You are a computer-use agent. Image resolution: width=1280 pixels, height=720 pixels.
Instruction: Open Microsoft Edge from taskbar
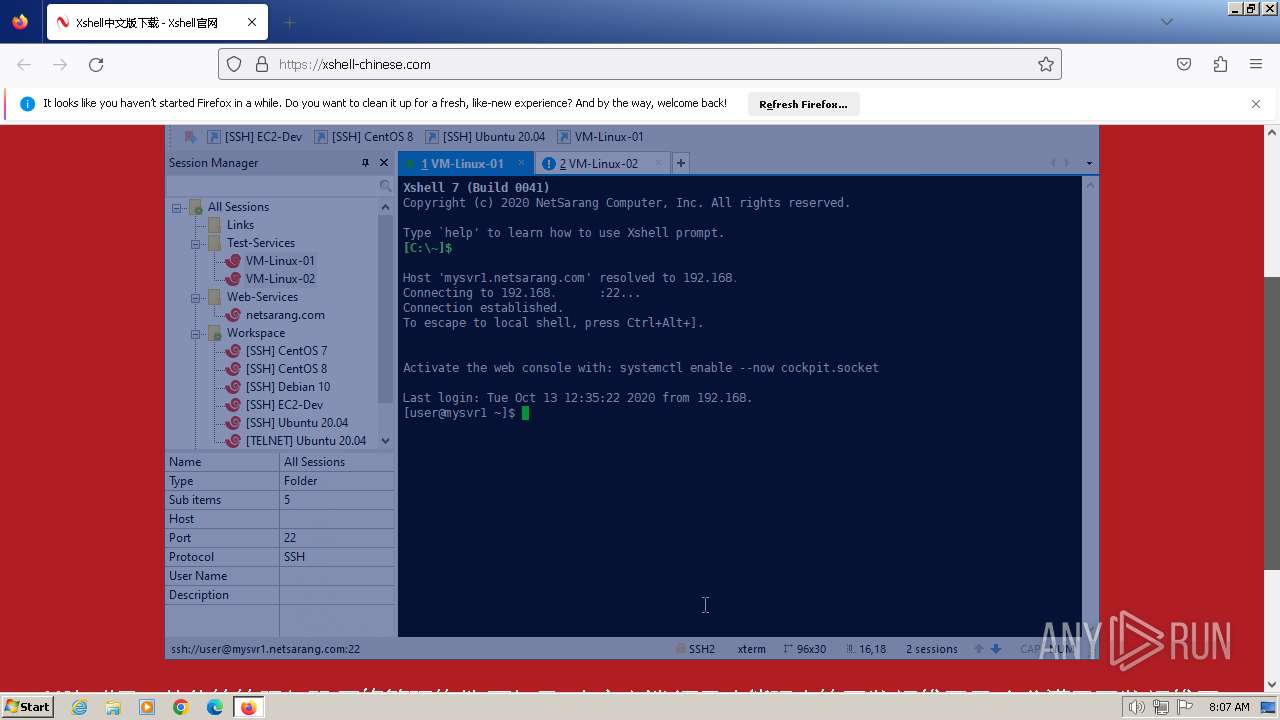[x=214, y=707]
